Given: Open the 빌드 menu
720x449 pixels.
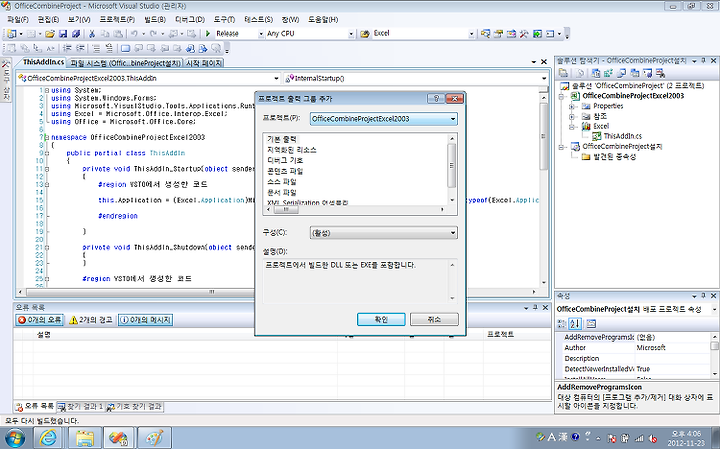Looking at the screenshot, I should [155, 19].
